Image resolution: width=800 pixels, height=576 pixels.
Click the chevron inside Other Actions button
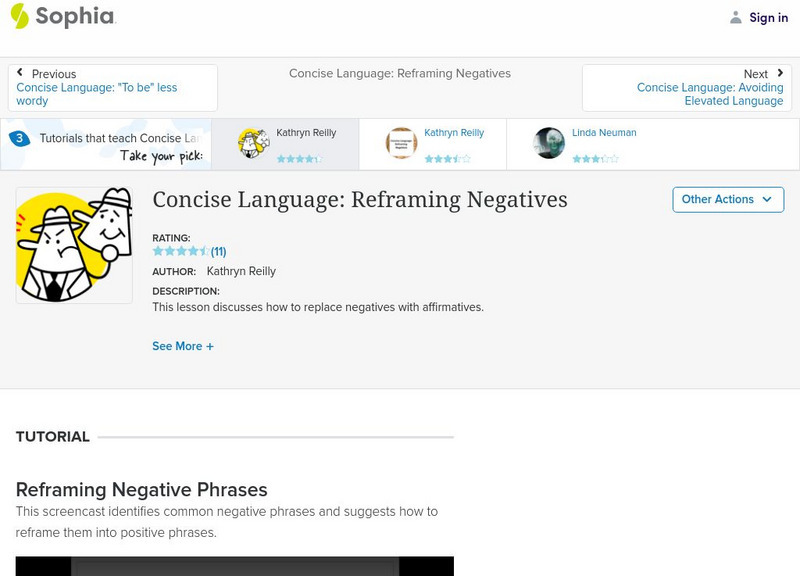(x=768, y=199)
